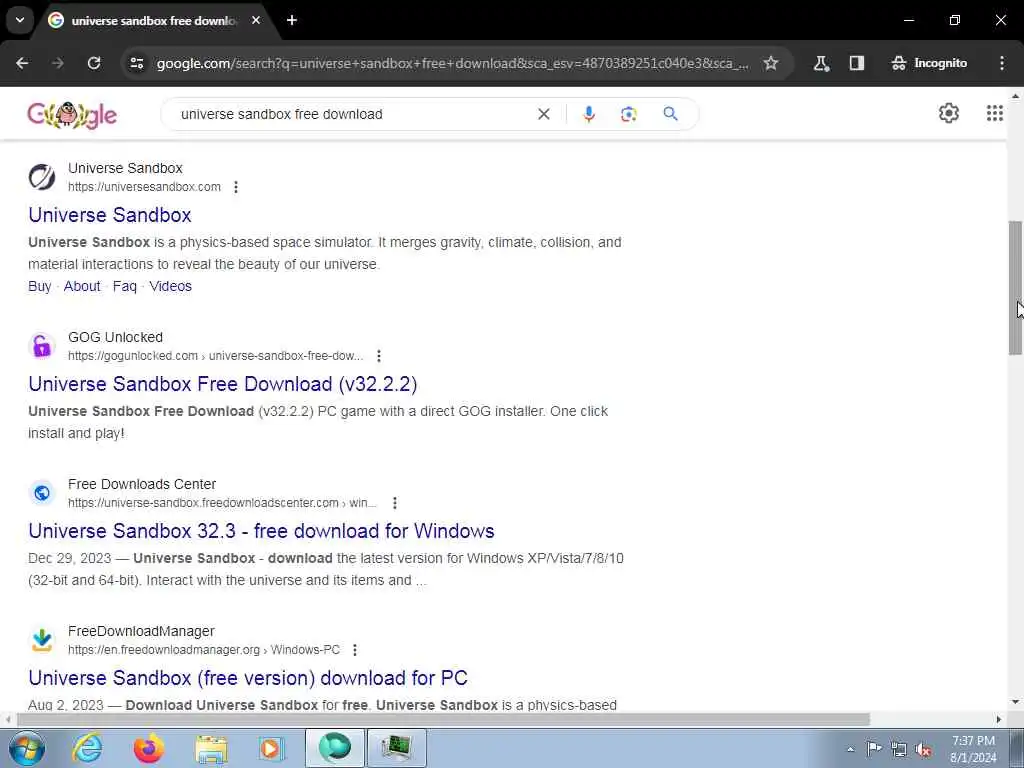Open the About sitelink

[x=82, y=286]
